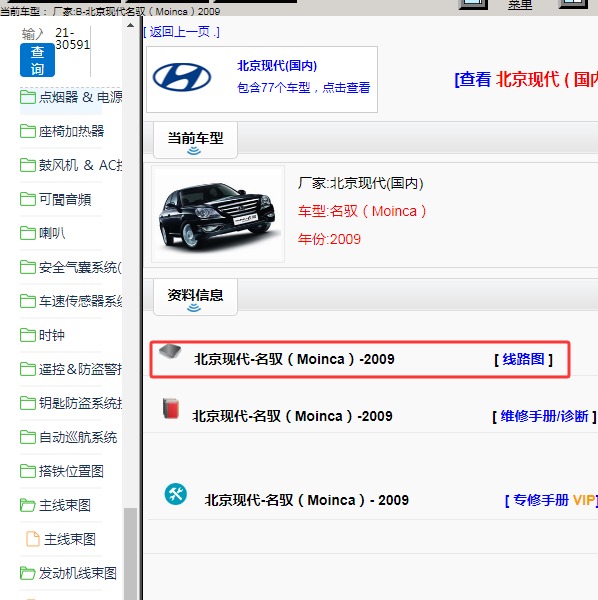Click the 返回上一页 link
Screen dimensions: 598x600
click(x=181, y=32)
